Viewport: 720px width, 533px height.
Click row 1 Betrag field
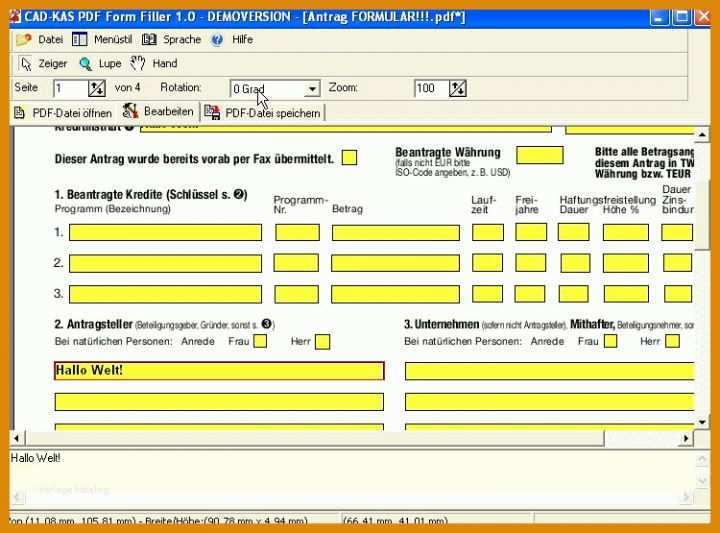tap(396, 233)
